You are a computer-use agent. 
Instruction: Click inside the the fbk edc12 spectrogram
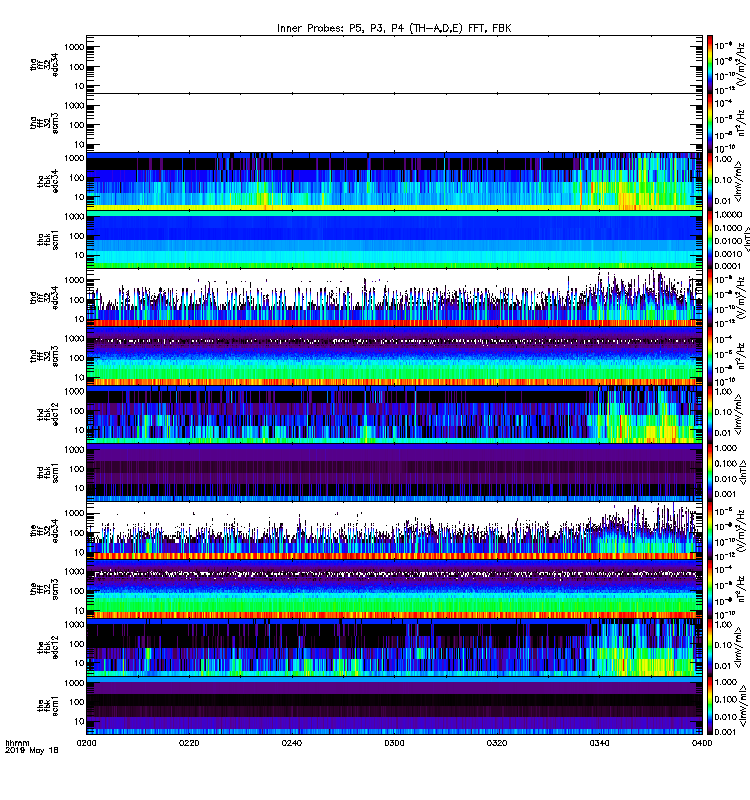pyautogui.click(x=394, y=647)
